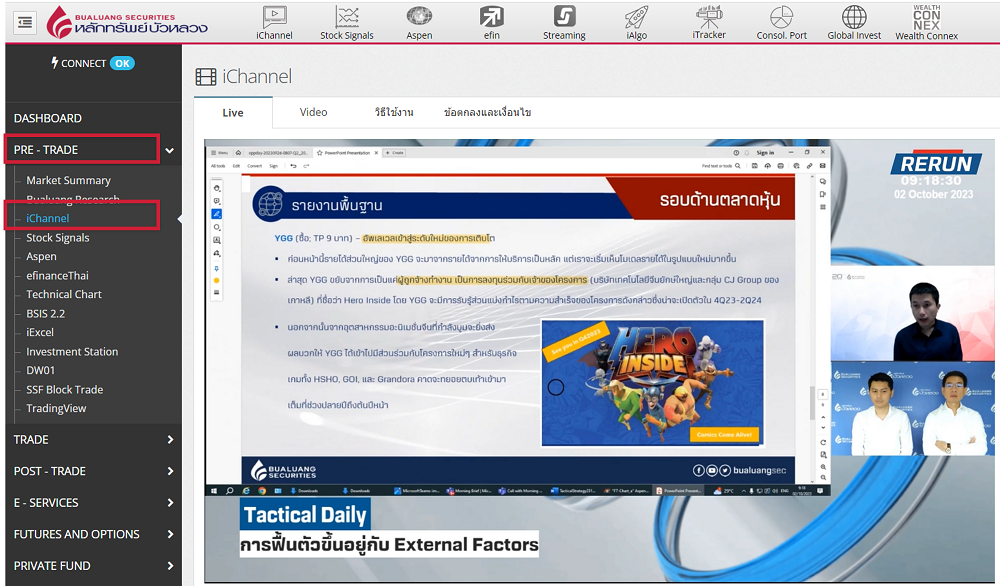This screenshot has width=1000, height=586.
Task: Go to DASHBOARD in the sidebar
Action: (x=48, y=118)
